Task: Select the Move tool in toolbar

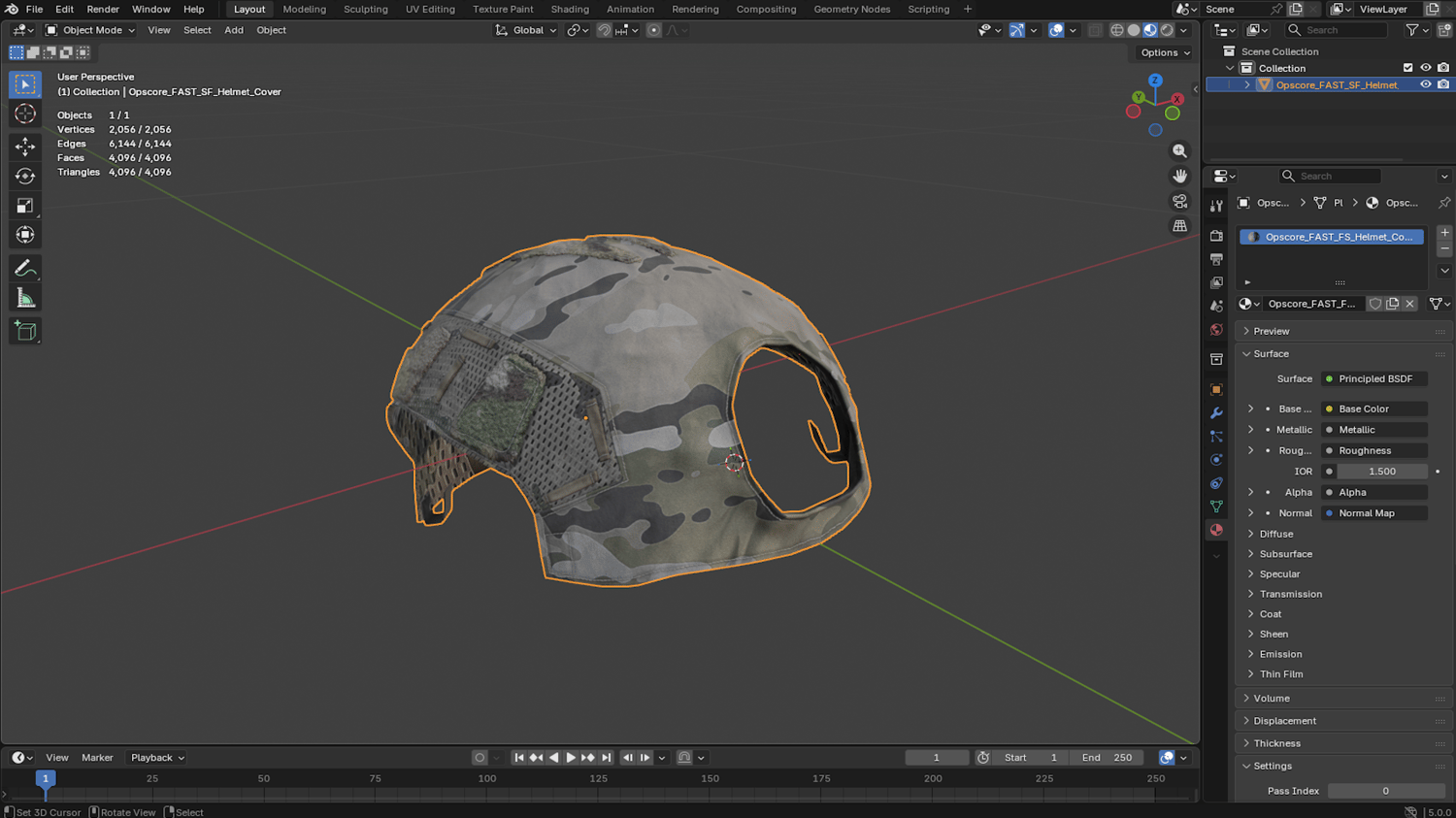Action: click(25, 147)
